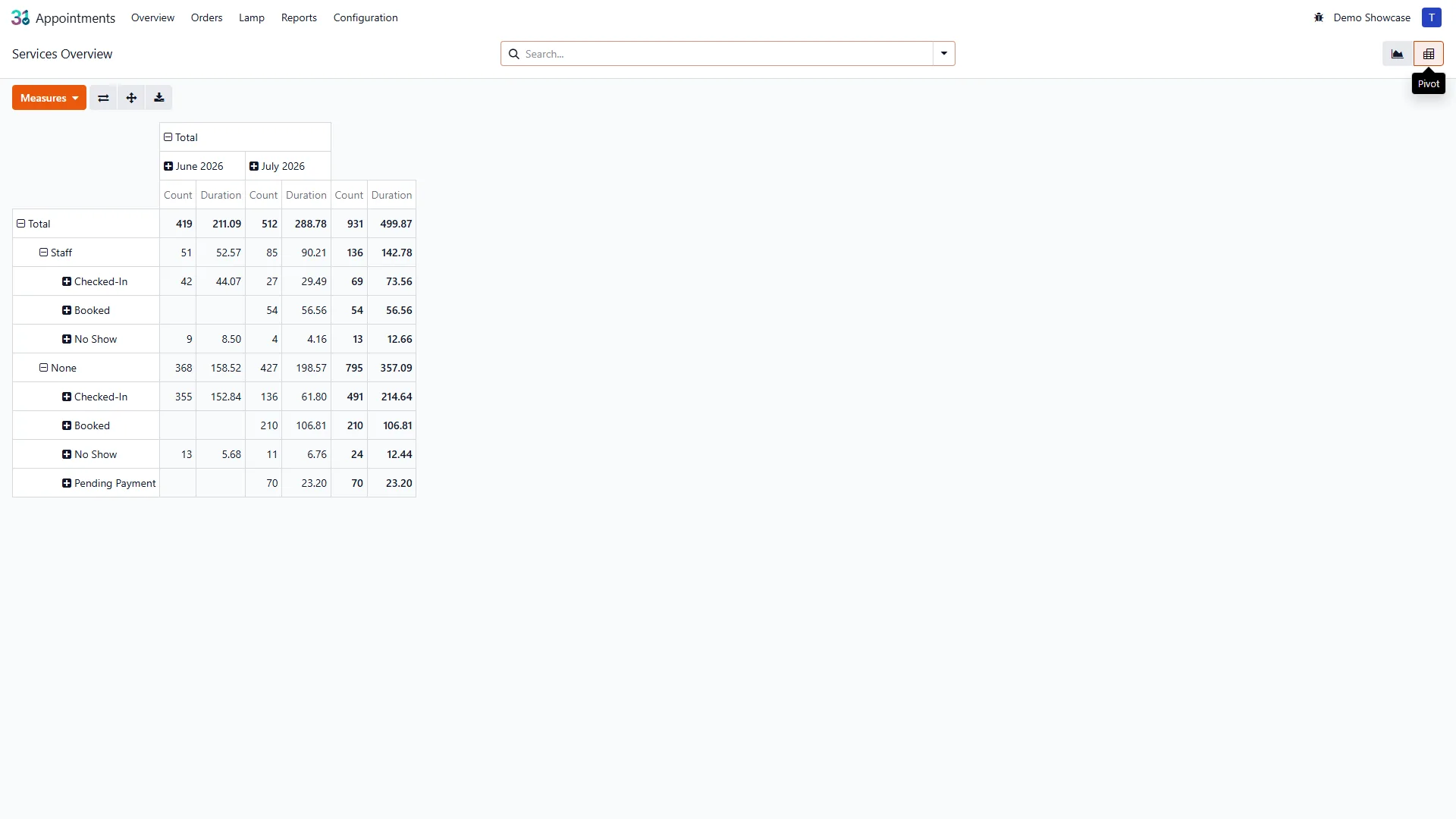Click the Expand all icon
The width and height of the screenshot is (1456, 819).
131,98
